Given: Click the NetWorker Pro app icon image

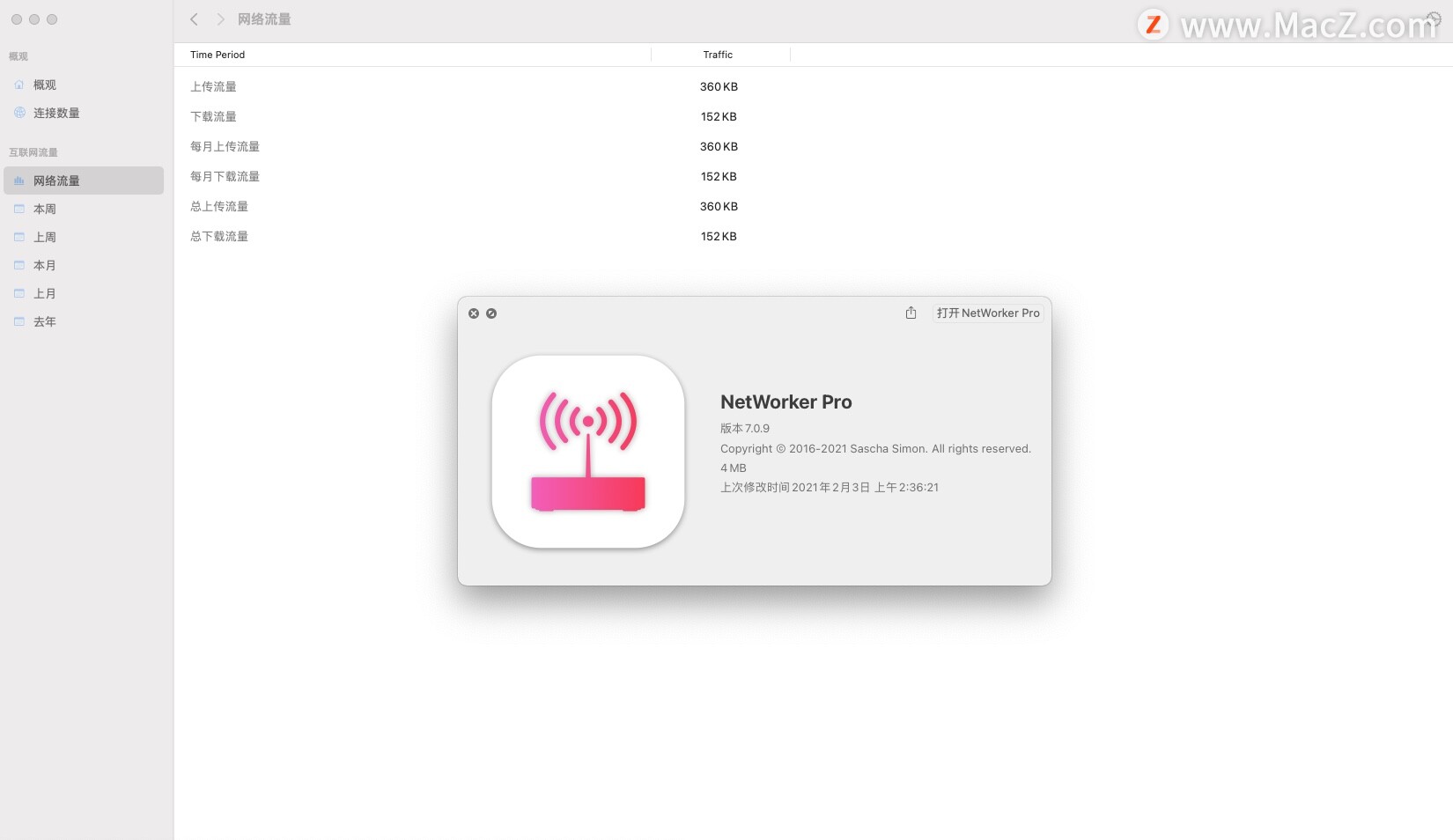Looking at the screenshot, I should point(588,452).
